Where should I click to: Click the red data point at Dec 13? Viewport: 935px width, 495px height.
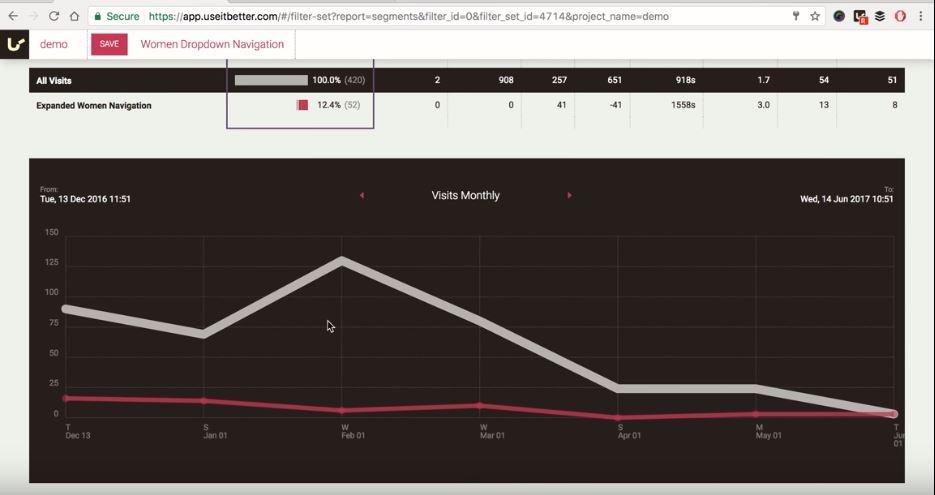click(66, 398)
